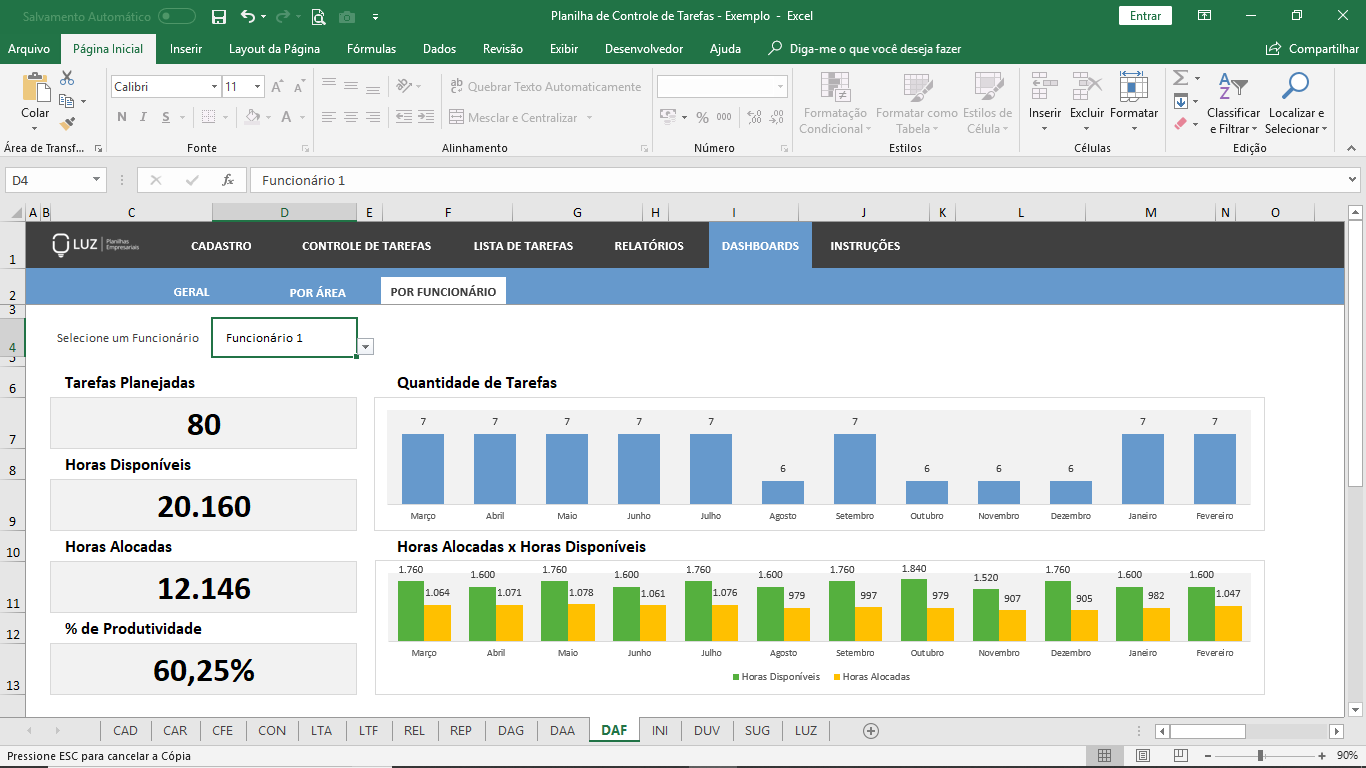Open the Layout da Página tab
Image resolution: width=1366 pixels, height=768 pixels.
(x=274, y=49)
